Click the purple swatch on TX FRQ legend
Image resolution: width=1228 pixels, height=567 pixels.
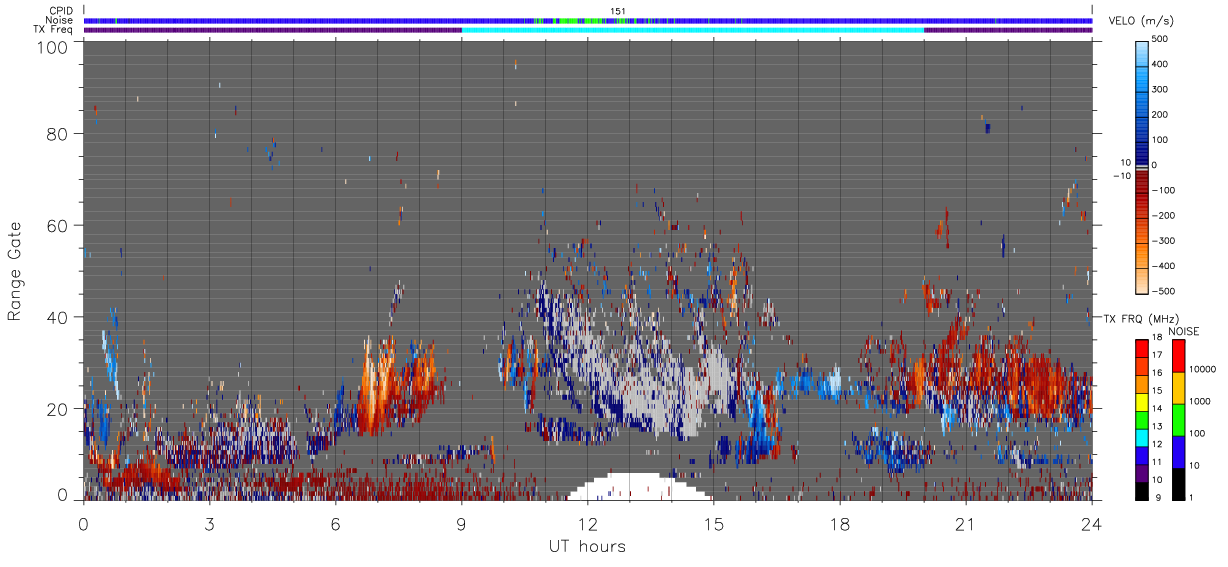1141,471
